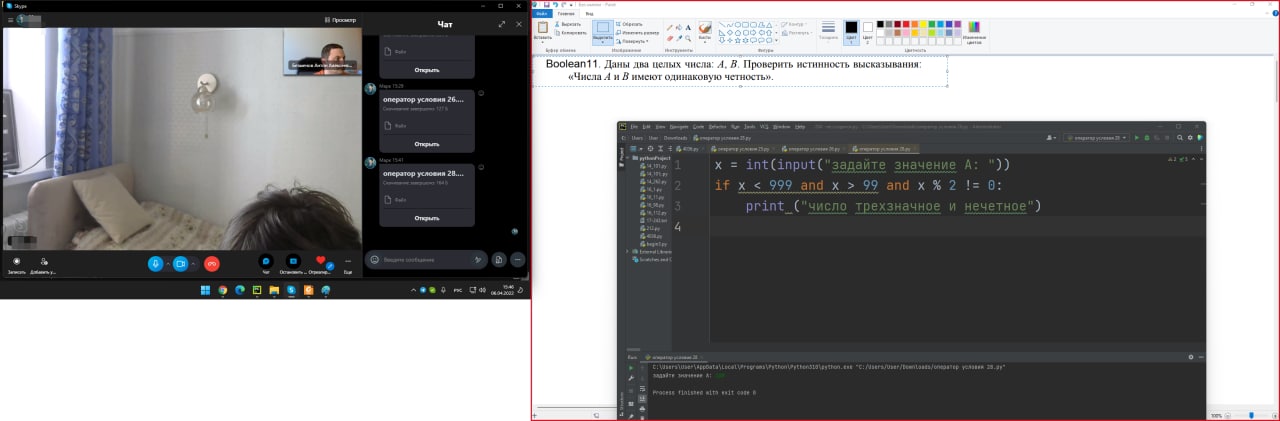Show hidden tray icons in the taskbar

pos(413,291)
